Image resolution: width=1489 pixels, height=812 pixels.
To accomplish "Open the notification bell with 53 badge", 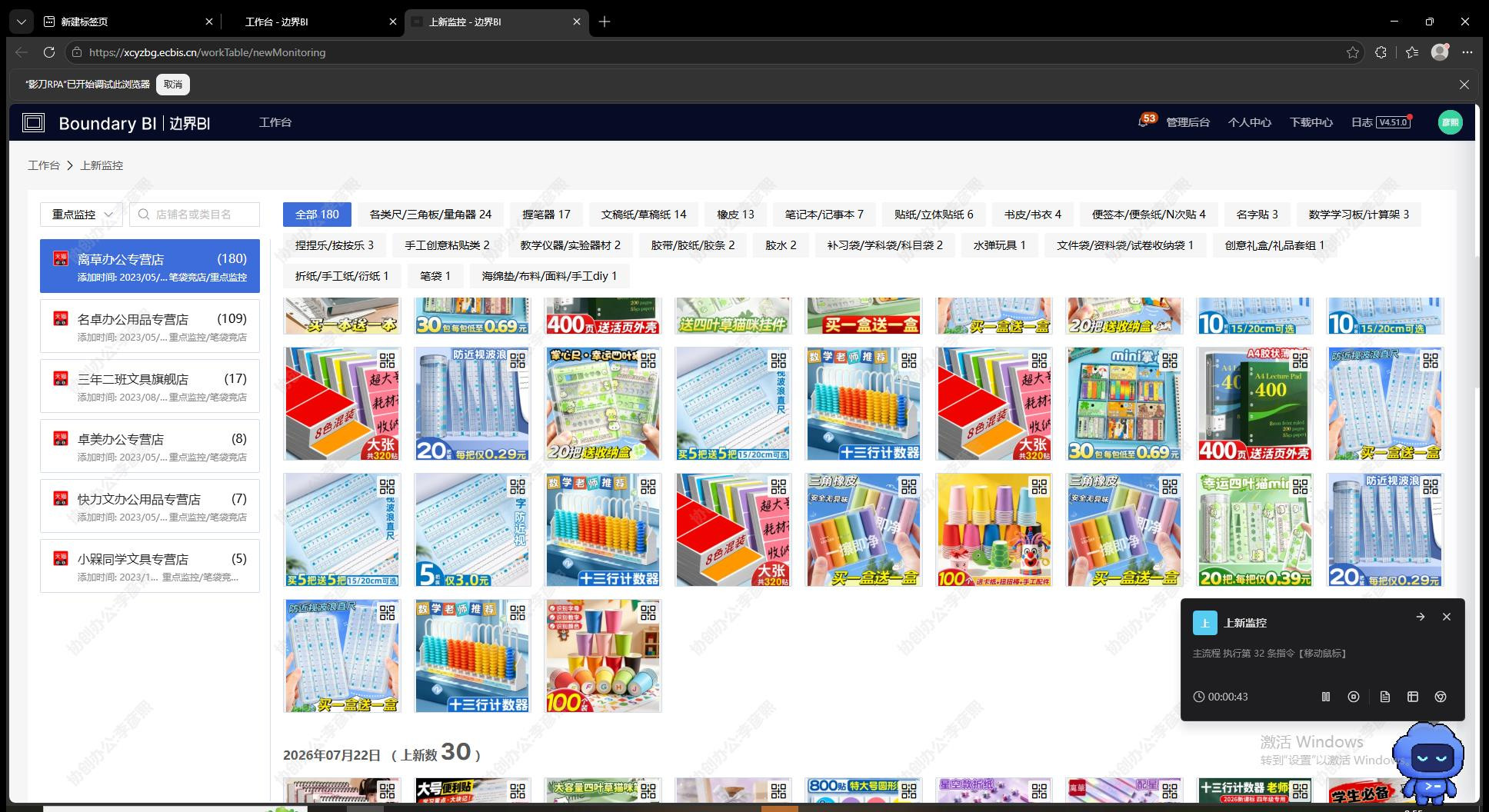I will coord(1144,122).
